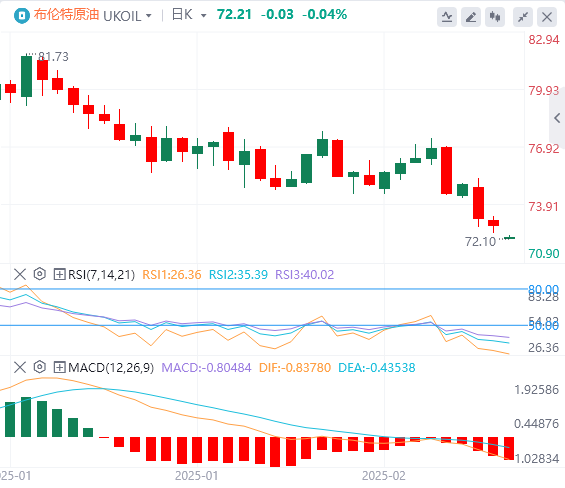The image size is (565, 488).
Task: Click the Brent crude round logo icon
Action: pos(22,15)
